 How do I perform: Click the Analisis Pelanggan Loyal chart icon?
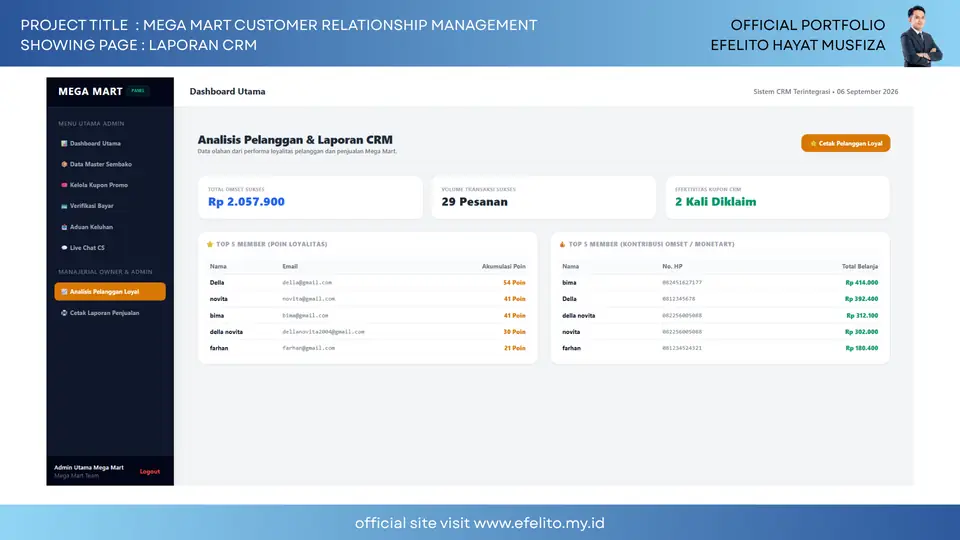tap(64, 292)
